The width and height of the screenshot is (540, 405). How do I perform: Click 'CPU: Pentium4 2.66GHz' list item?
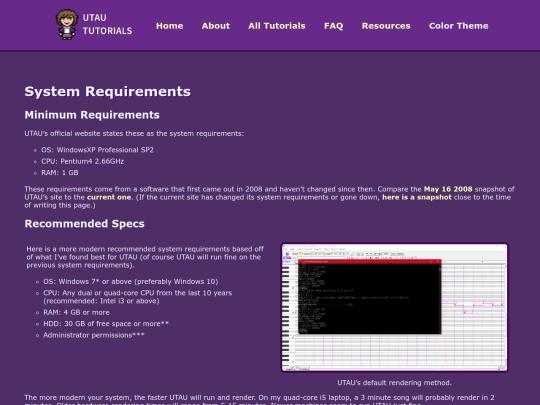tap(83, 162)
